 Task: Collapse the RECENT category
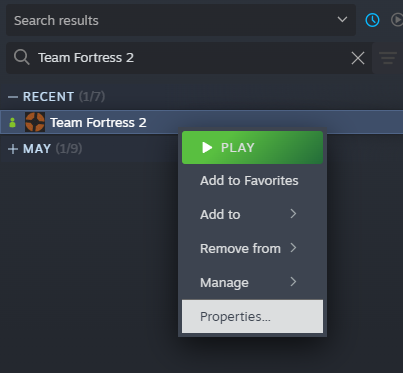point(13,97)
